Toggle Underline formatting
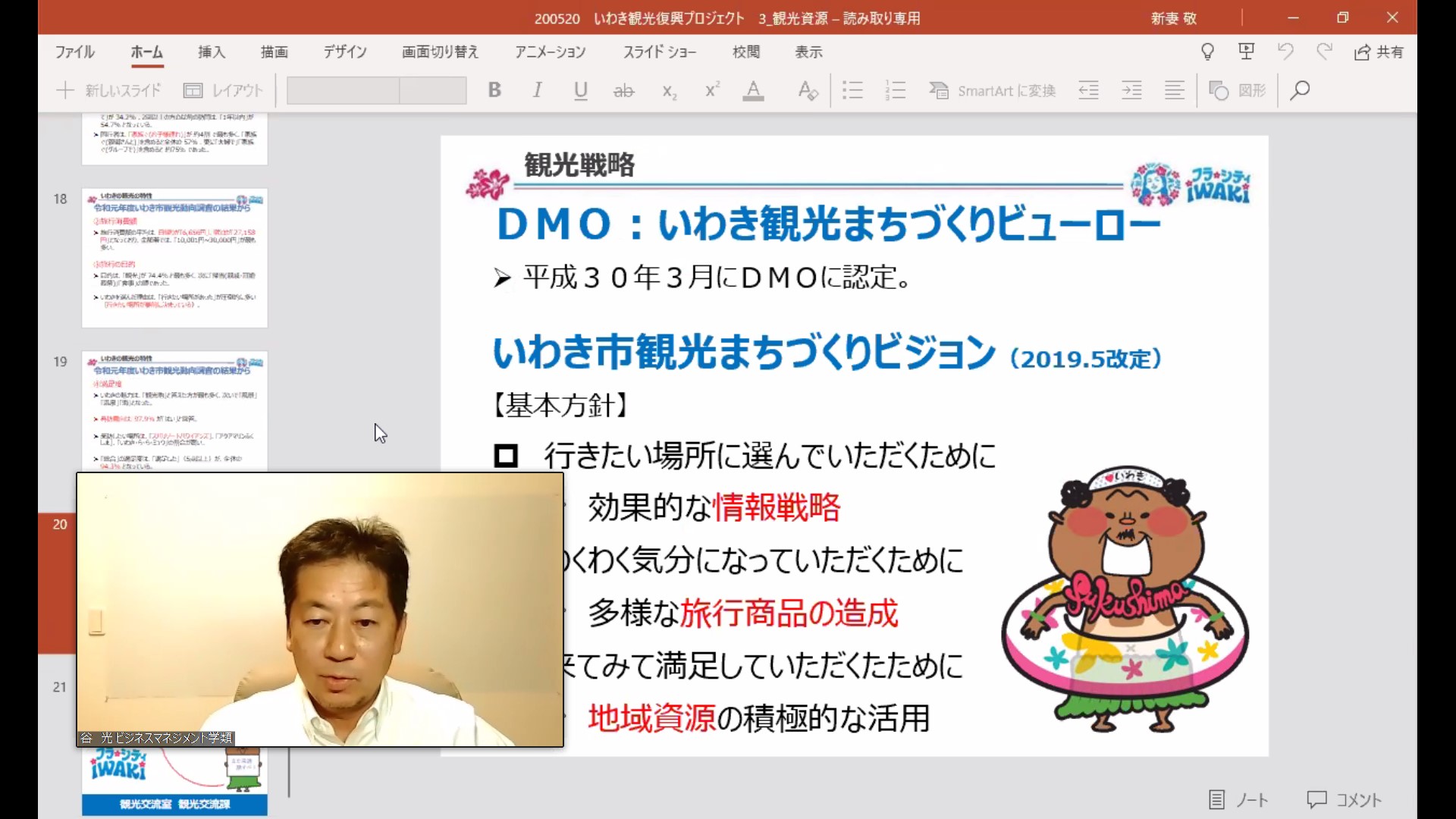 pos(580,91)
